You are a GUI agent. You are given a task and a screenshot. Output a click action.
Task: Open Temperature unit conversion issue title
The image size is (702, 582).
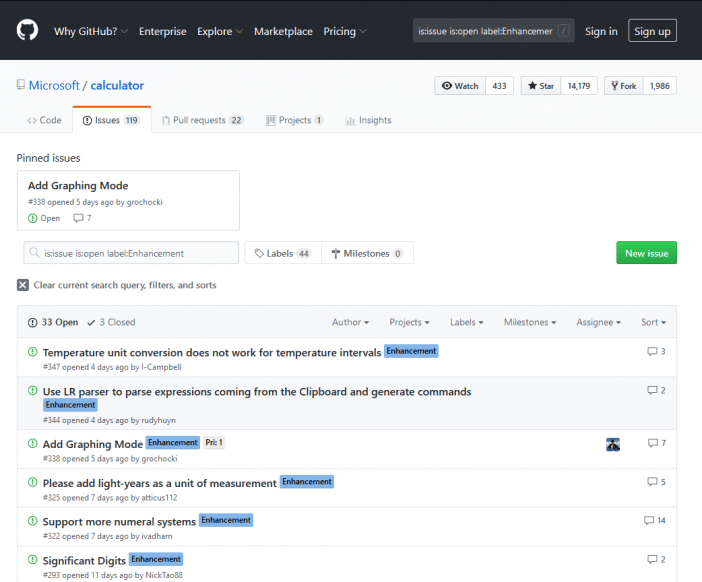click(212, 353)
